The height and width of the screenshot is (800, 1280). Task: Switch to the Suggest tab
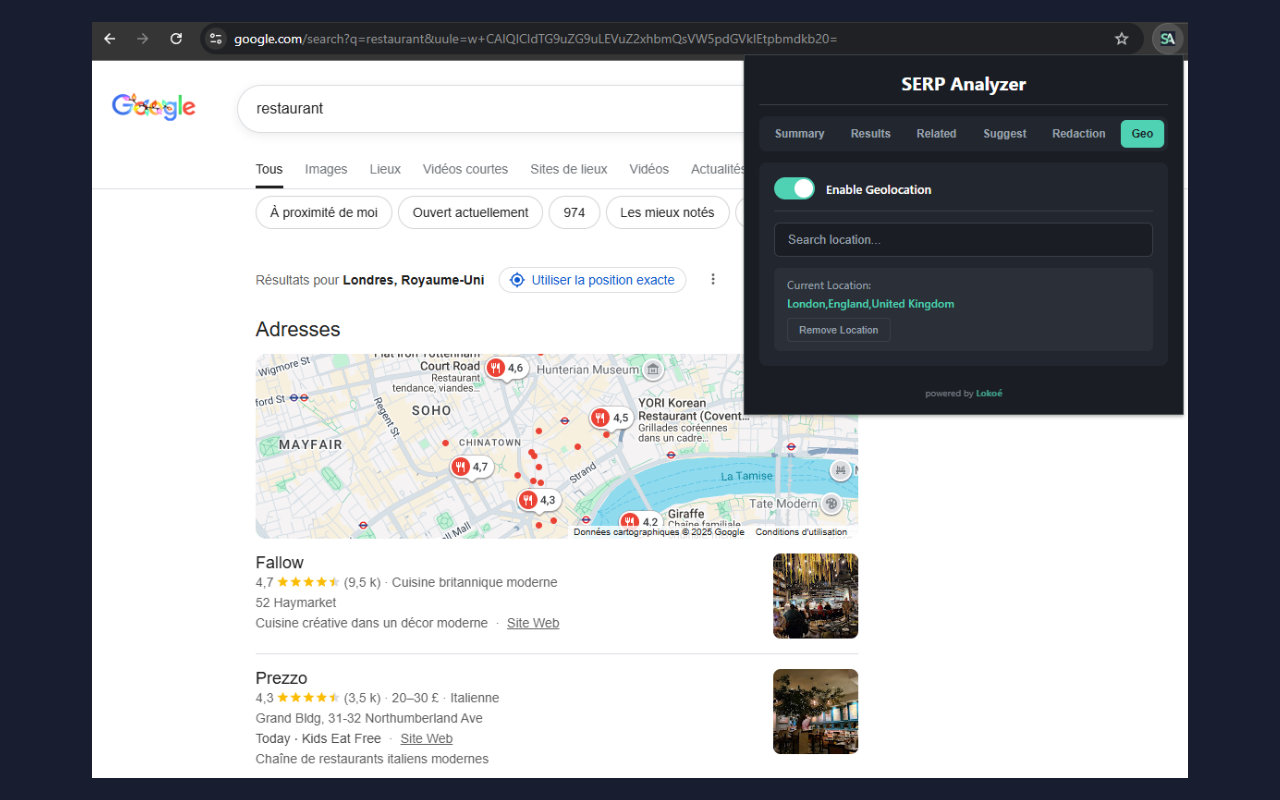click(x=1004, y=133)
